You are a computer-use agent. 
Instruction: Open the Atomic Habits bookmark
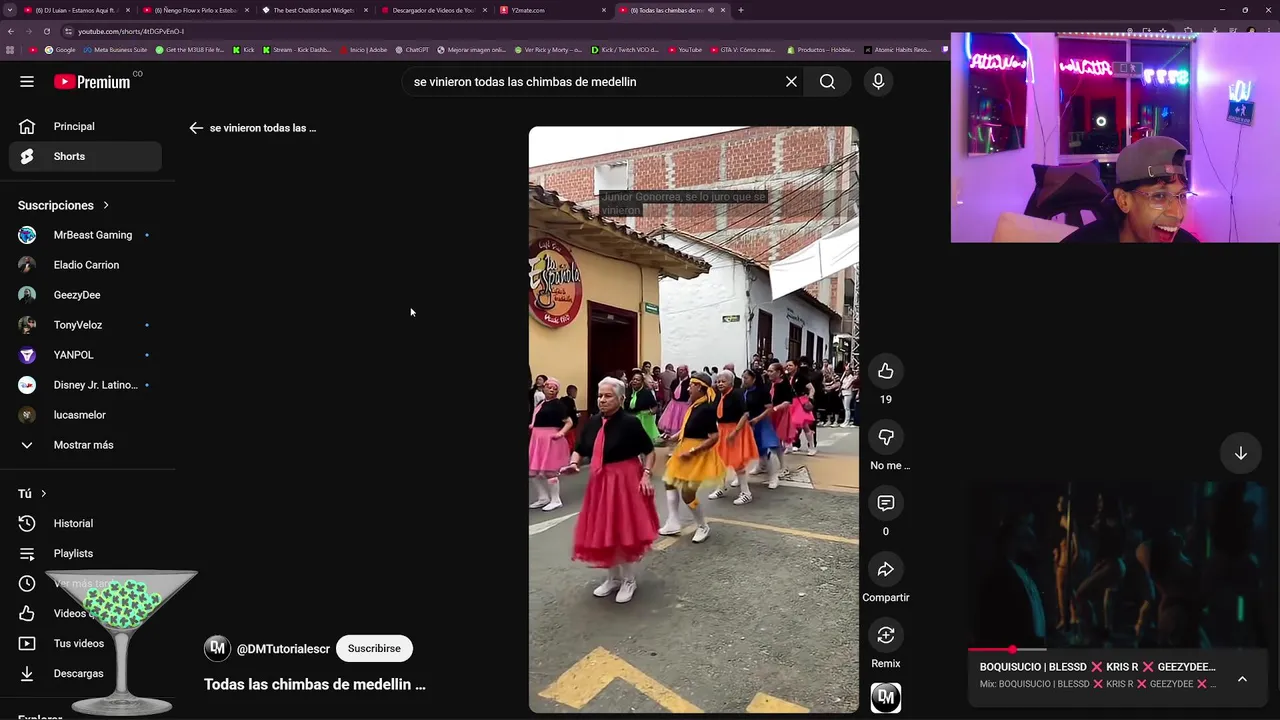tap(897, 50)
